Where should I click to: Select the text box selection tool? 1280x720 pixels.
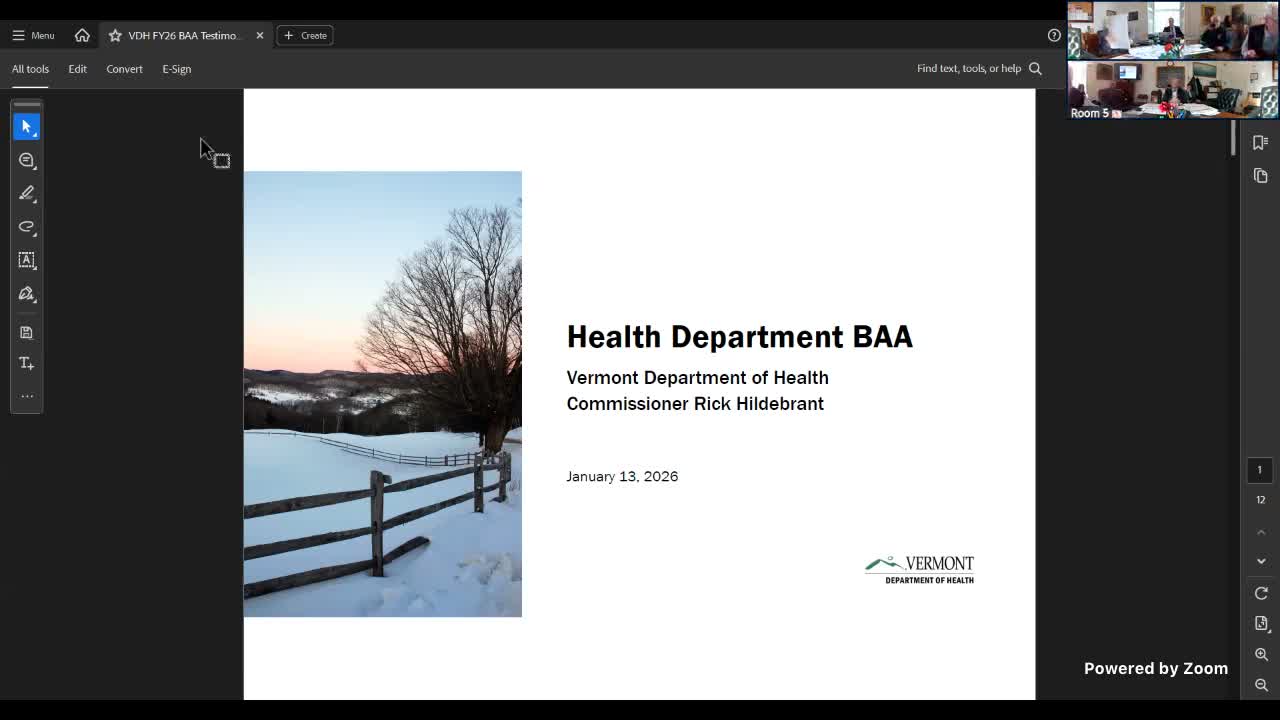pos(27,260)
